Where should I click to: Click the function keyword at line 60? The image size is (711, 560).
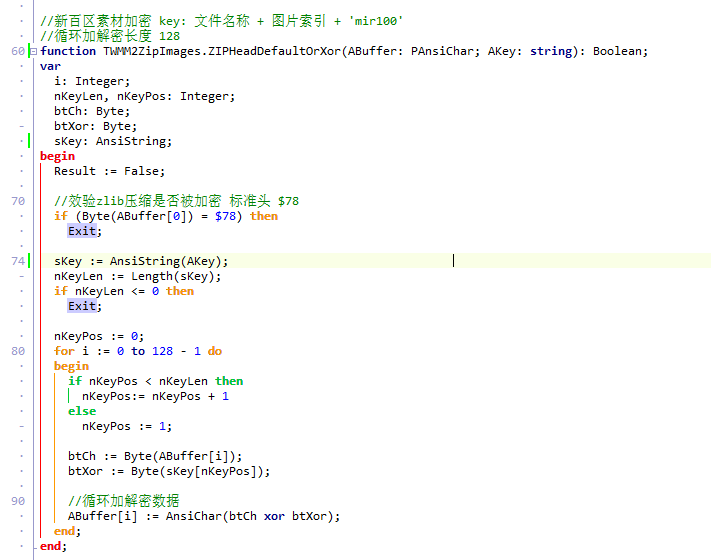coord(68,51)
